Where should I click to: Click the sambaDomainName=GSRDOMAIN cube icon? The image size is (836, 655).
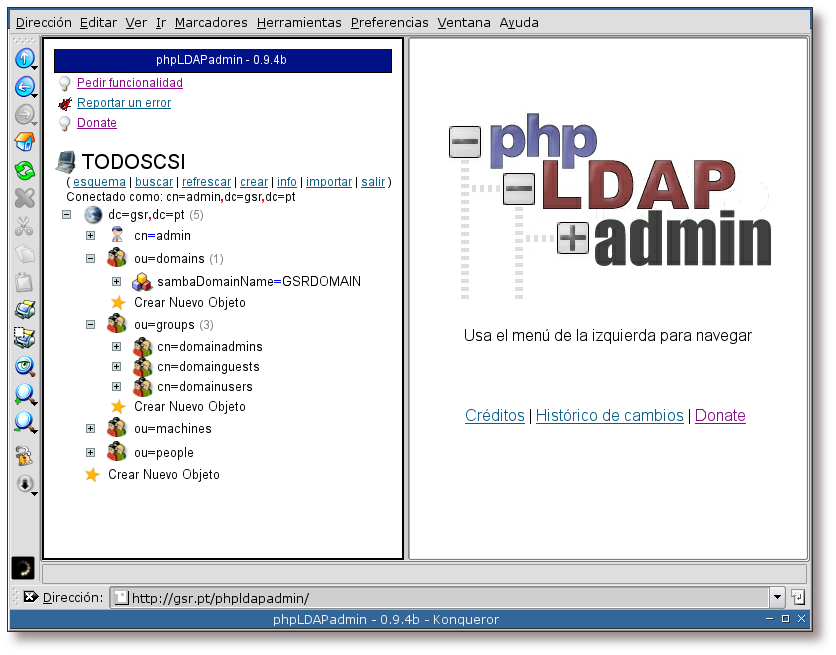141,282
